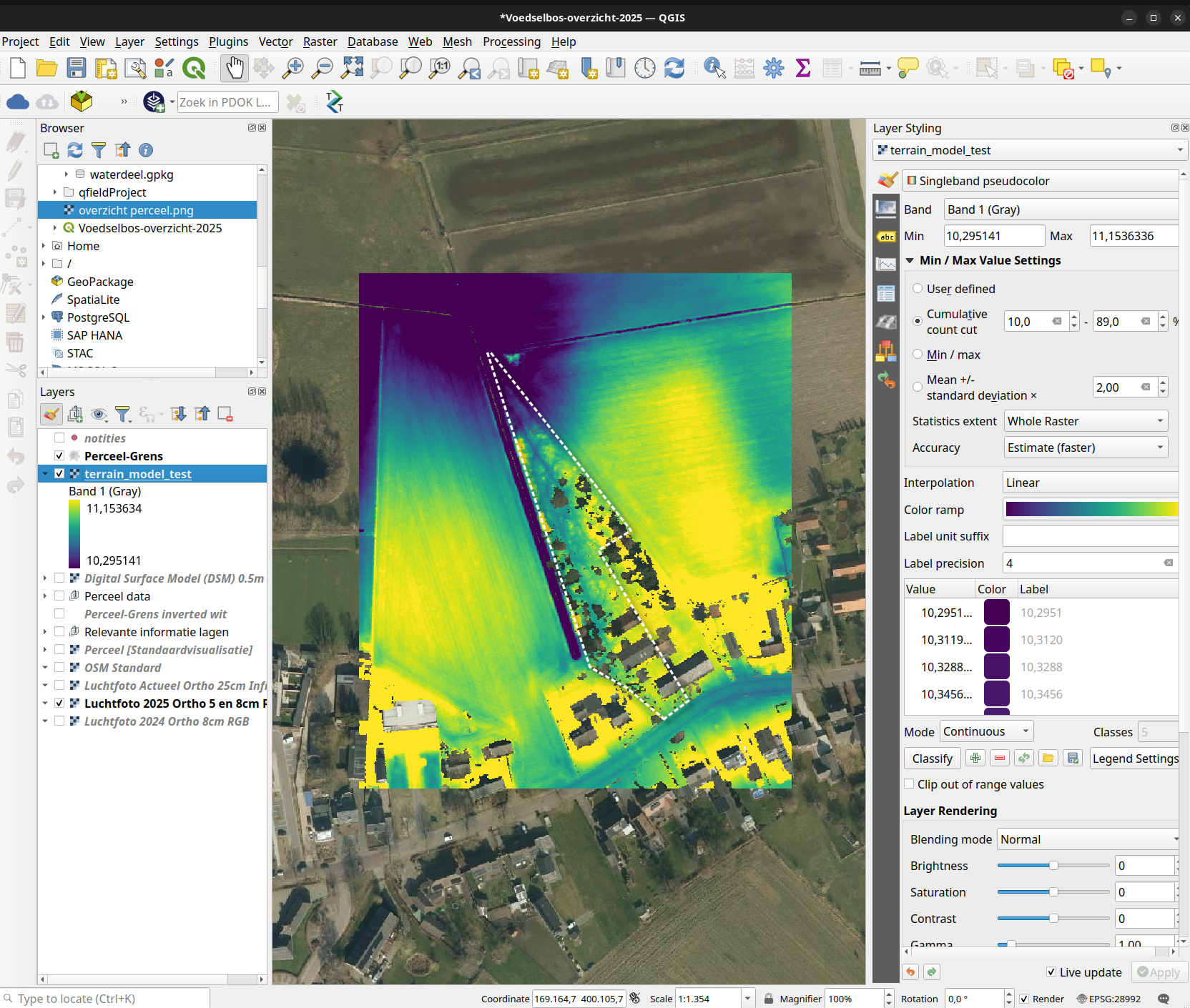Click the Filter Browser icon
1190x1008 pixels.
click(99, 150)
